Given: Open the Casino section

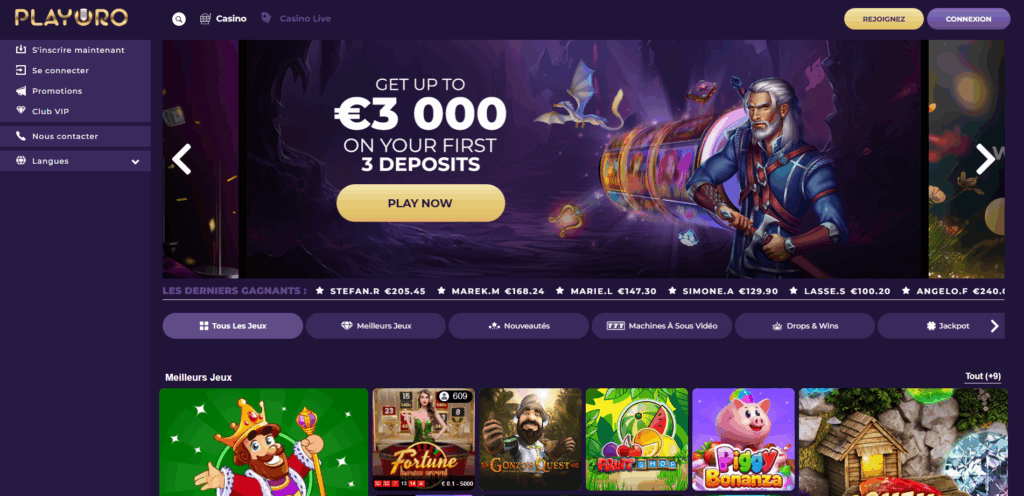Looking at the screenshot, I should tap(223, 19).
